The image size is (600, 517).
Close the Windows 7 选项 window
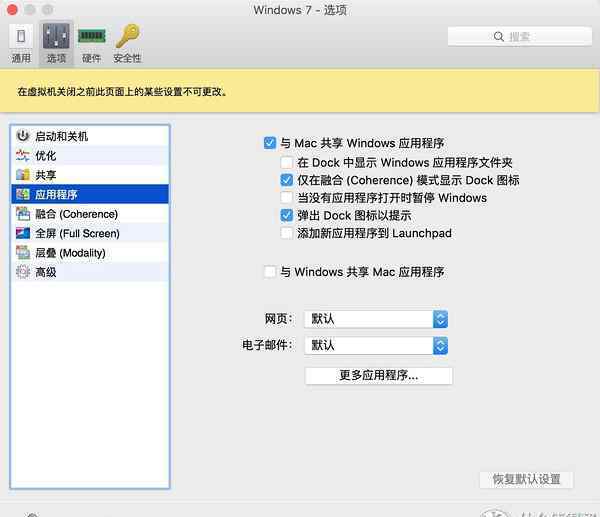coord(12,10)
